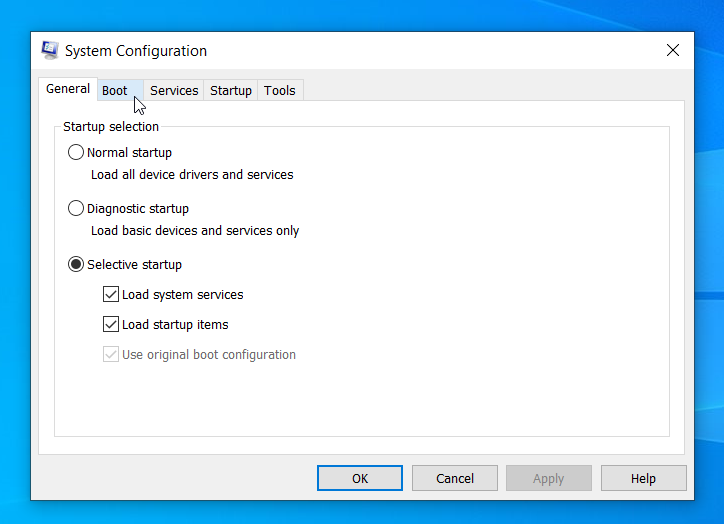This screenshot has height=524, width=724.
Task: Select the Selective startup radio button
Action: coord(76,265)
